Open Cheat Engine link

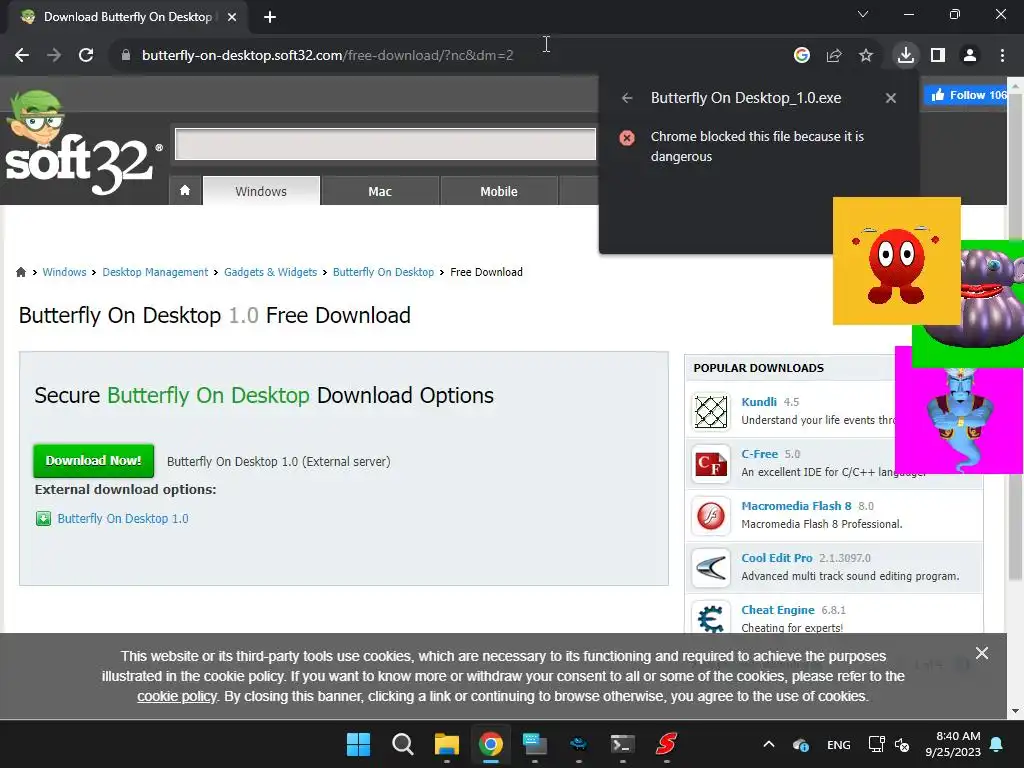pyautogui.click(x=778, y=610)
